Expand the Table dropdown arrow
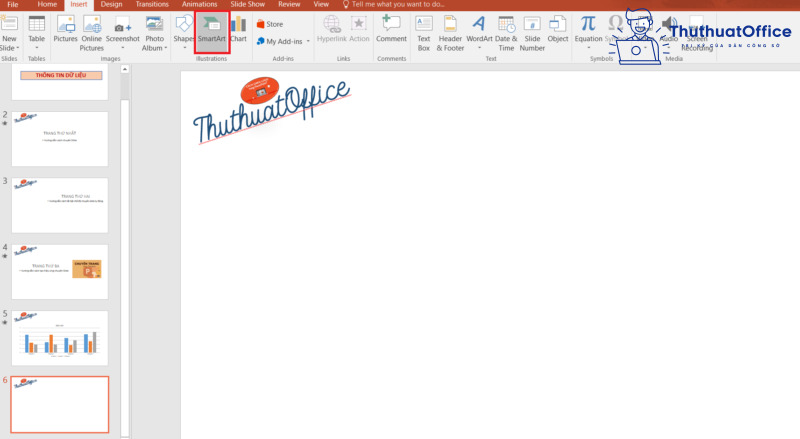This screenshot has height=439, width=800. 37,48
